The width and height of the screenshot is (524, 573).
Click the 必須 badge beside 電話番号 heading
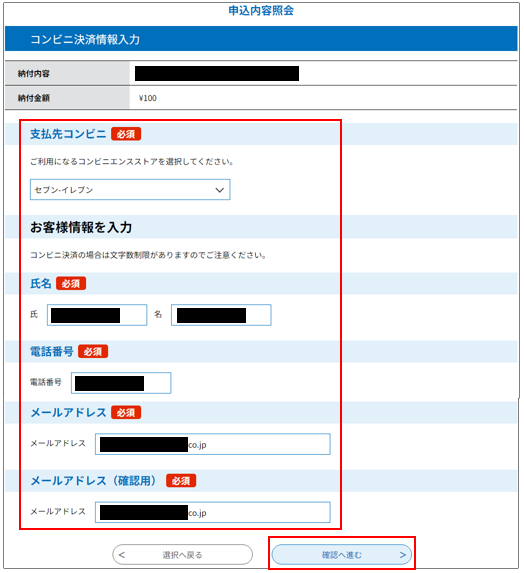coord(93,352)
